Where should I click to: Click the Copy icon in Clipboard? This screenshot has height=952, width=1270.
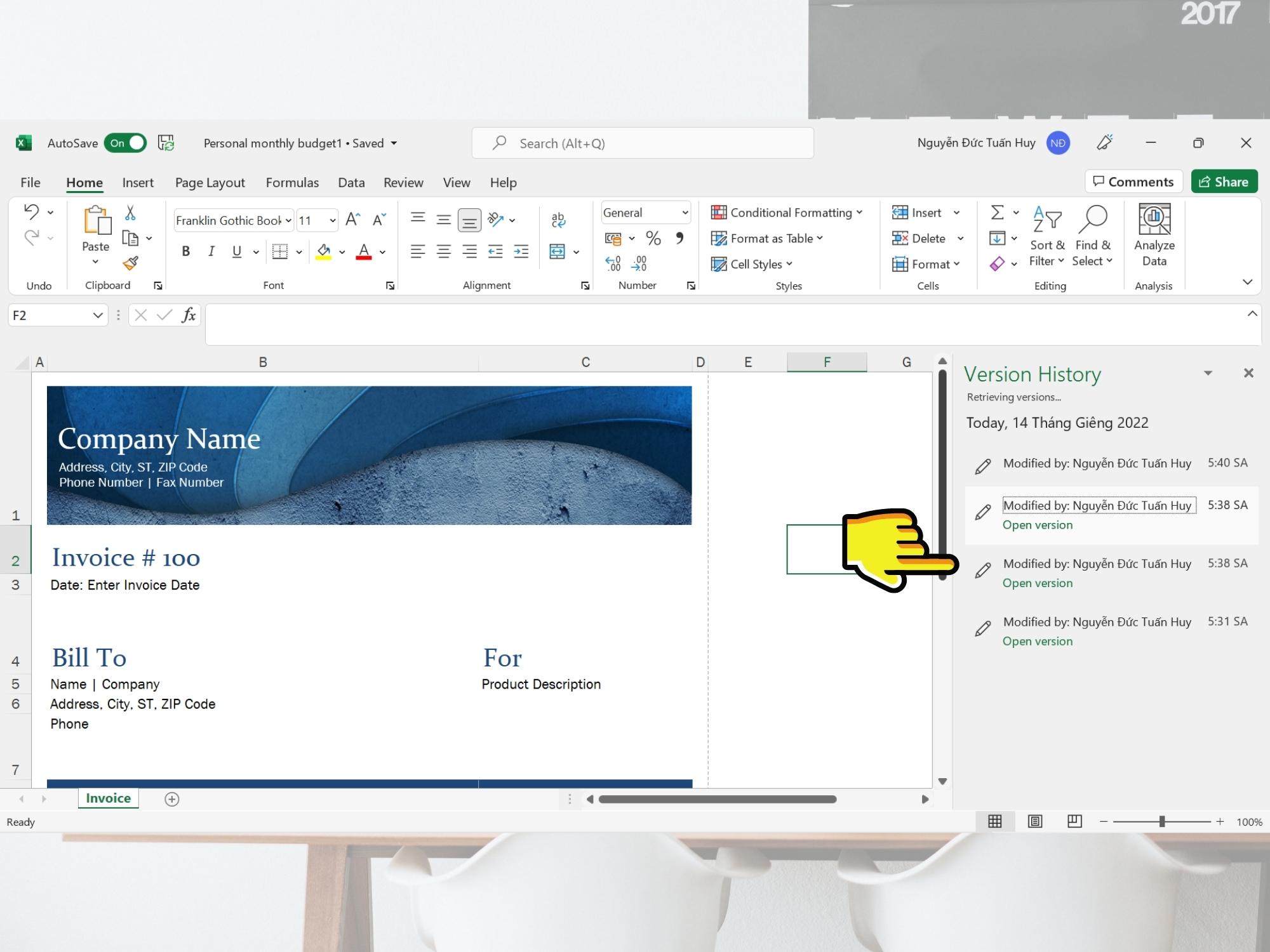coord(130,238)
